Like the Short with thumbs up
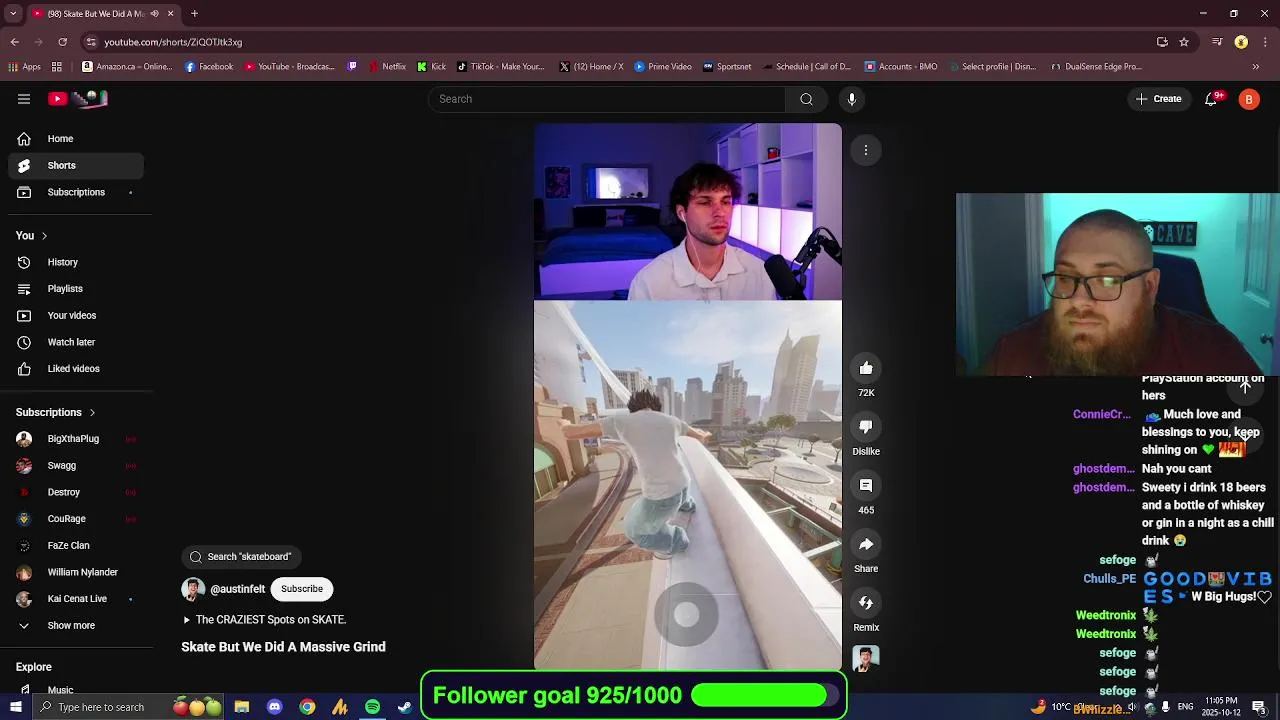 point(866,369)
